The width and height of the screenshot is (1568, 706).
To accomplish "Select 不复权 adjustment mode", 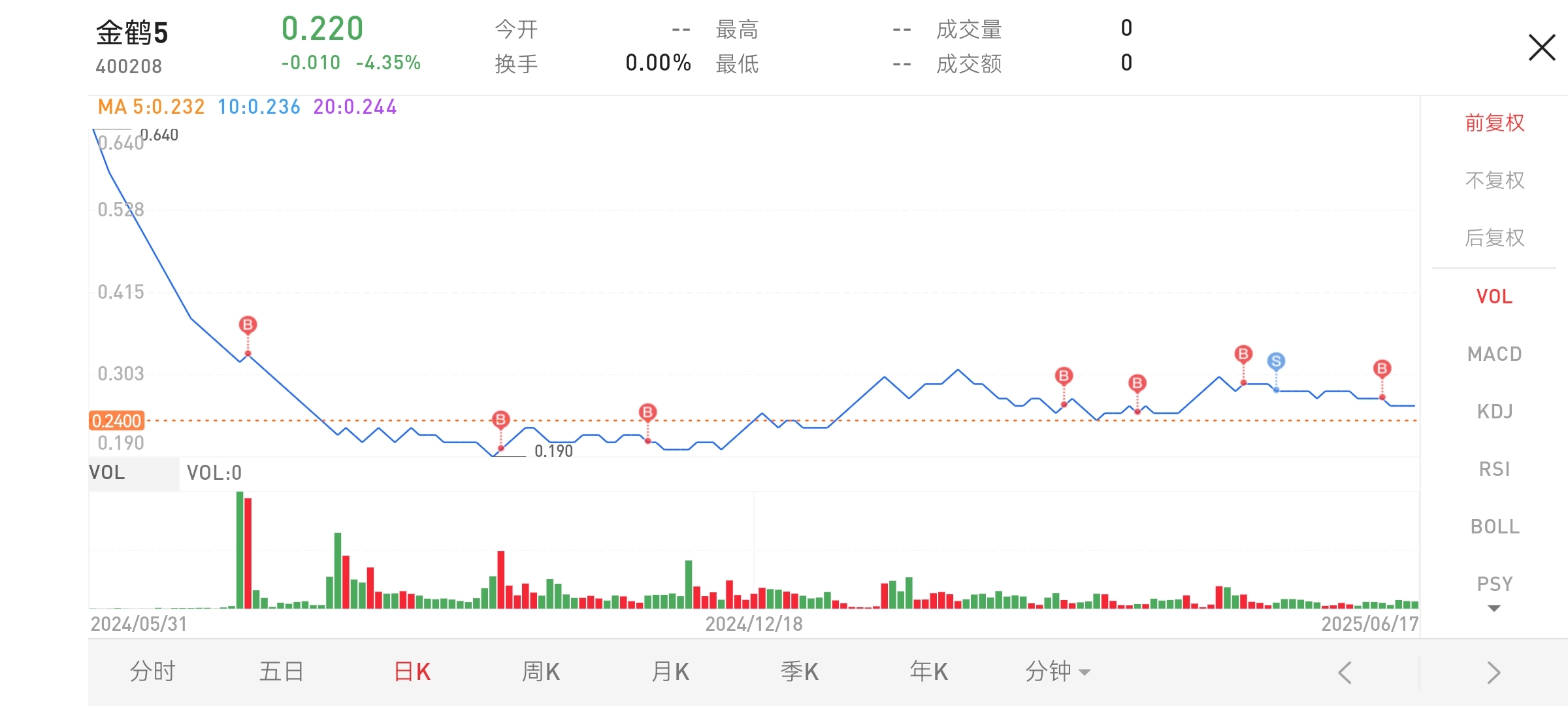I will (1494, 180).
